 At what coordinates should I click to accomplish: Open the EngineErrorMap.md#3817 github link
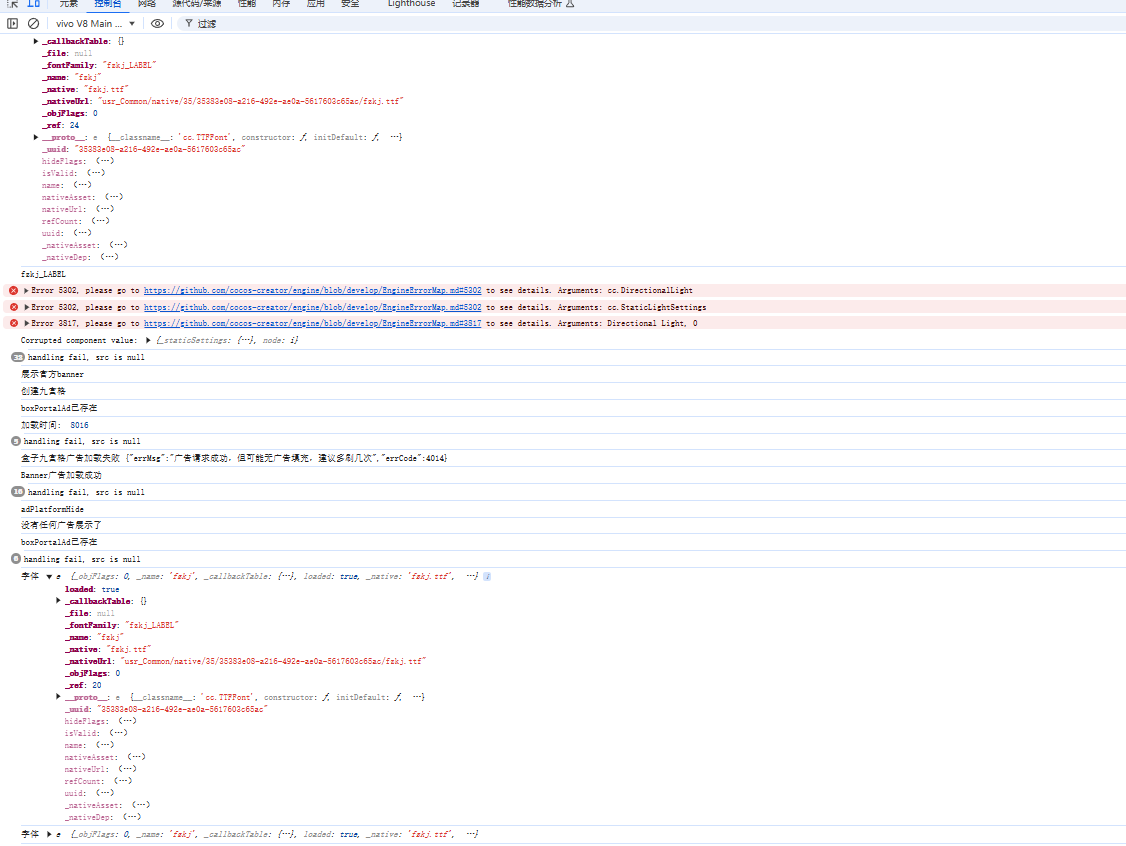click(x=312, y=324)
